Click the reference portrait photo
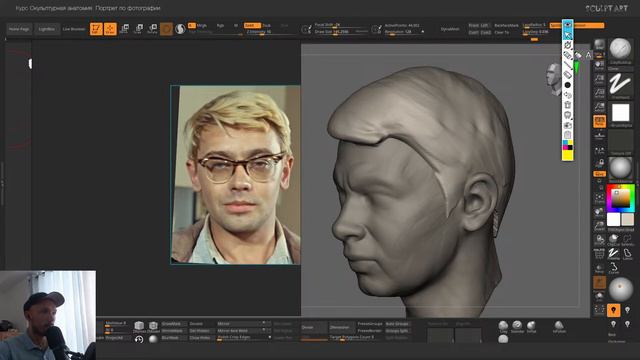 pyautogui.click(x=235, y=175)
